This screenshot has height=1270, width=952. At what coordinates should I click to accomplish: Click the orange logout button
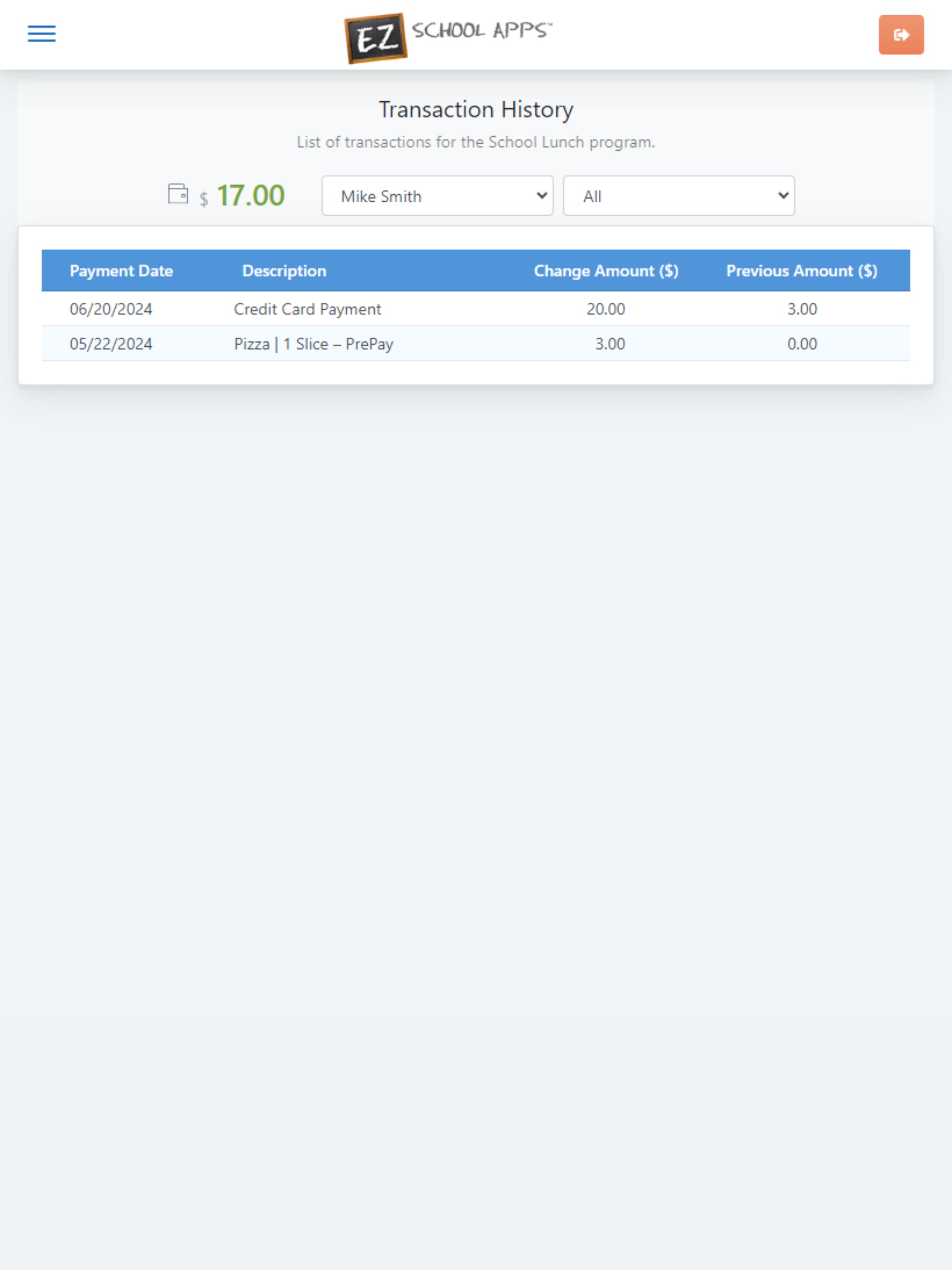[x=901, y=35]
